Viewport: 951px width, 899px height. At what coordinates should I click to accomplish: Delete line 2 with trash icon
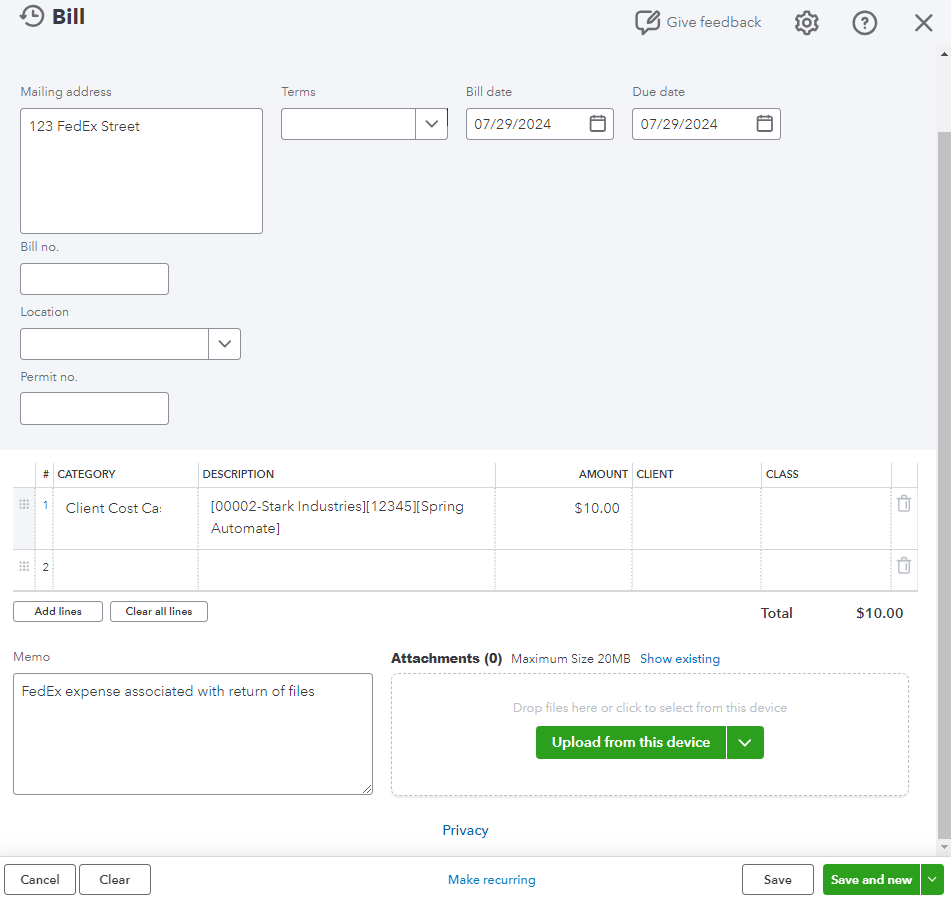(904, 566)
